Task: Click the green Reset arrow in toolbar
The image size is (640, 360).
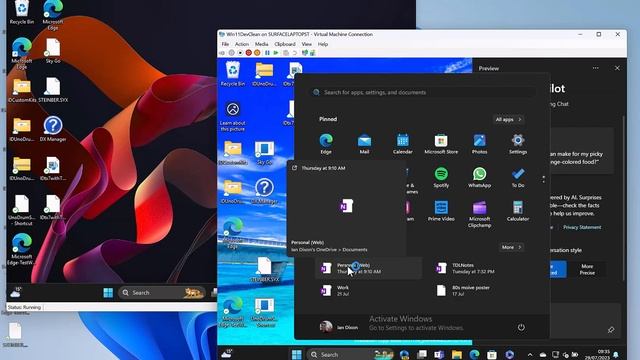Action: [276, 53]
